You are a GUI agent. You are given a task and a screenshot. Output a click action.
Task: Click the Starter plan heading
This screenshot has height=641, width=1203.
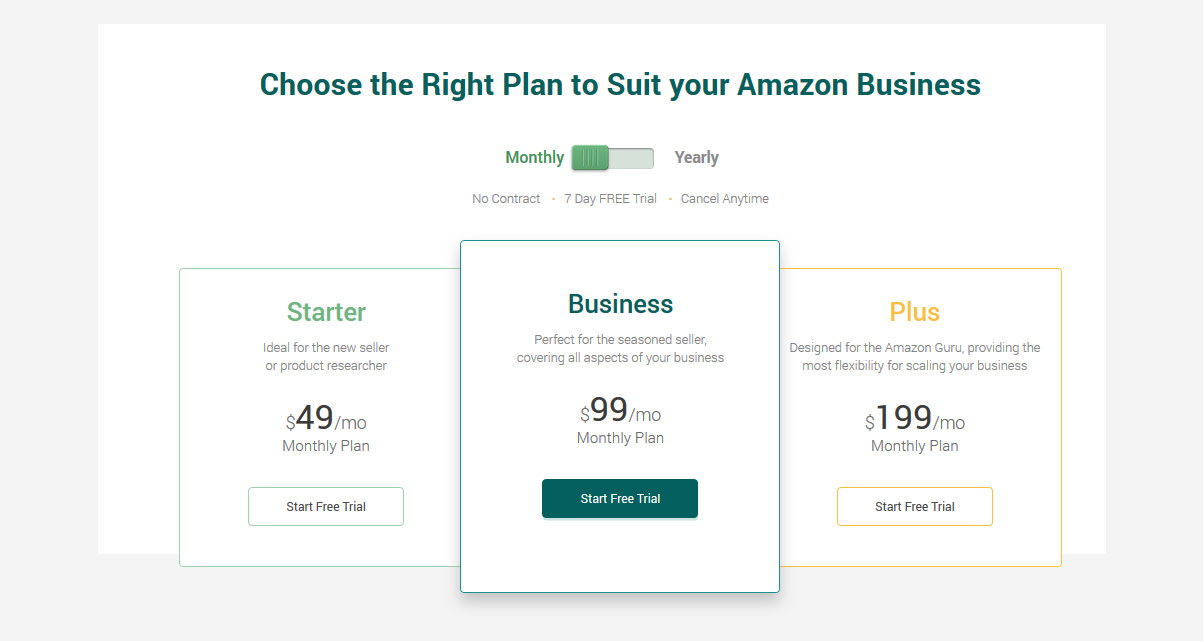tap(326, 312)
